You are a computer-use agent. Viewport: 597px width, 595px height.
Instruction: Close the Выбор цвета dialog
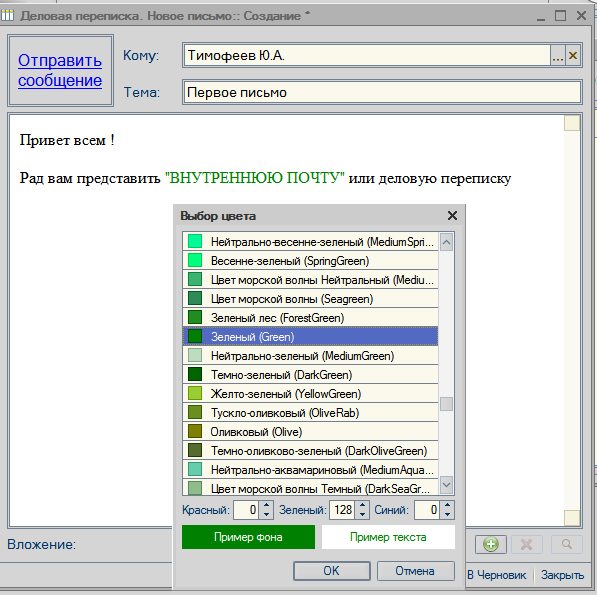pyautogui.click(x=452, y=216)
